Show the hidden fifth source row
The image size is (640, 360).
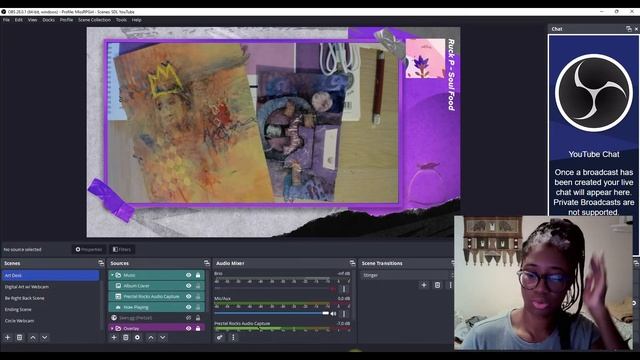pos(189,318)
